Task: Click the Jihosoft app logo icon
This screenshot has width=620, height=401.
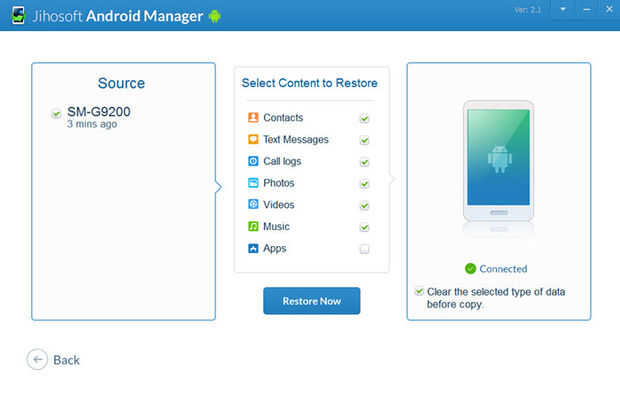Action: (x=18, y=15)
